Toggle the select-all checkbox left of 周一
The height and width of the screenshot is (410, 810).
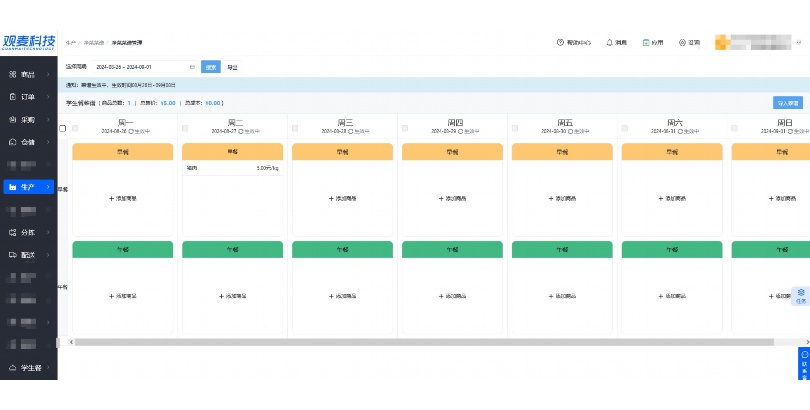pyautogui.click(x=63, y=128)
